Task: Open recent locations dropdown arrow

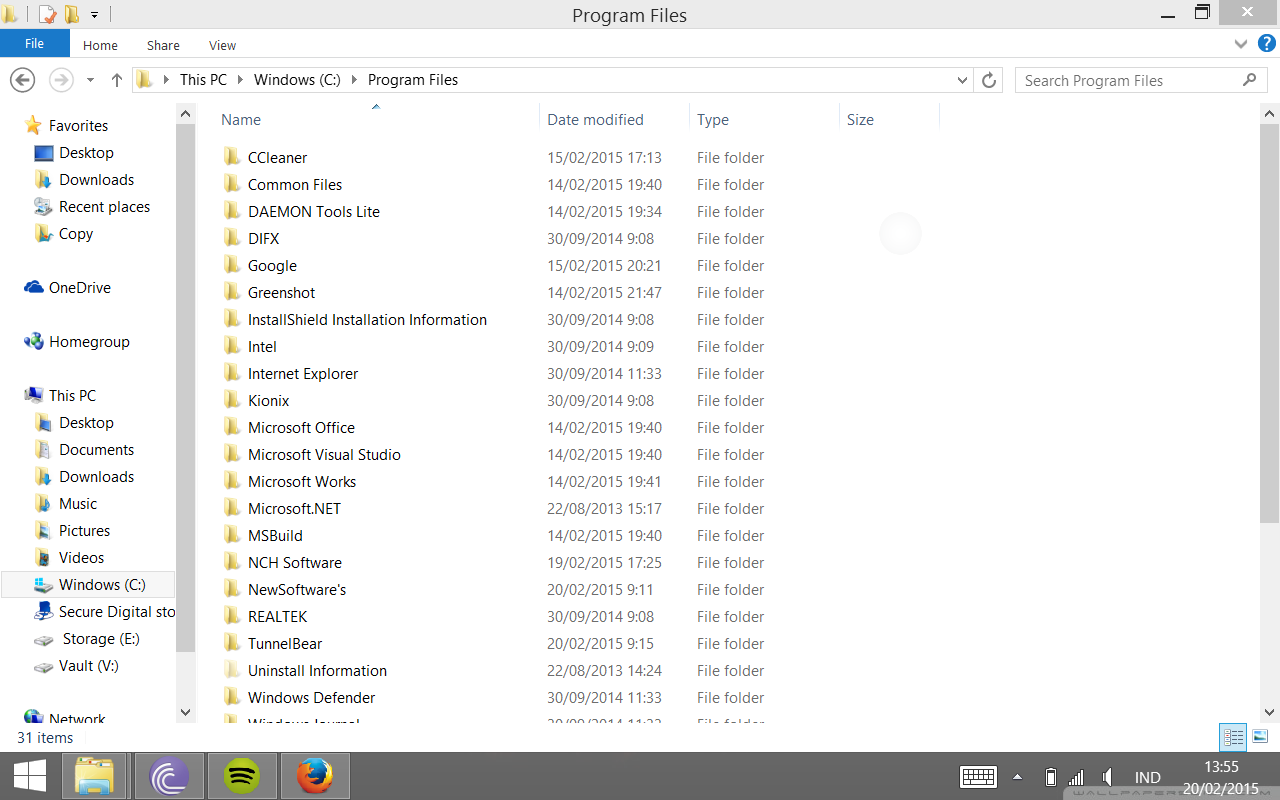Action: pos(90,80)
